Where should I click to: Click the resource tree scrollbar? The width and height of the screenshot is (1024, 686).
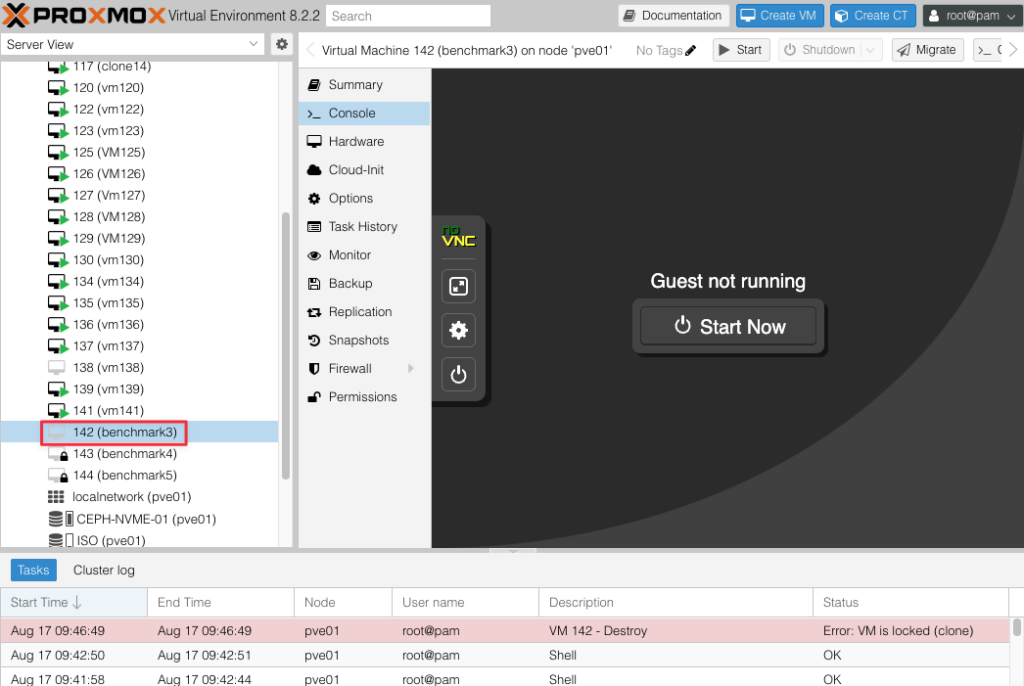click(x=285, y=346)
